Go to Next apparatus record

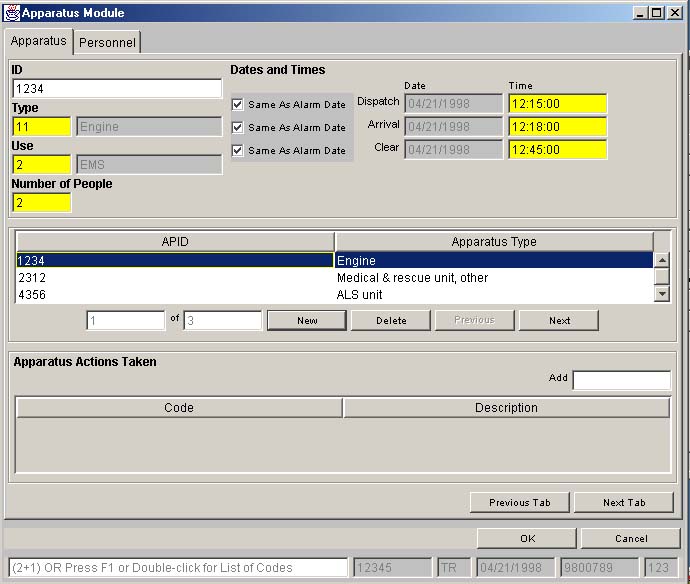(x=559, y=321)
